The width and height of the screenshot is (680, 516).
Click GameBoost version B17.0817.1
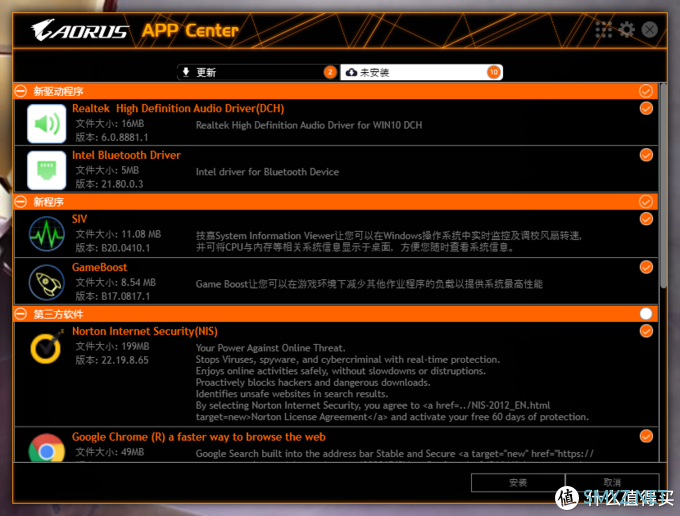[125, 297]
